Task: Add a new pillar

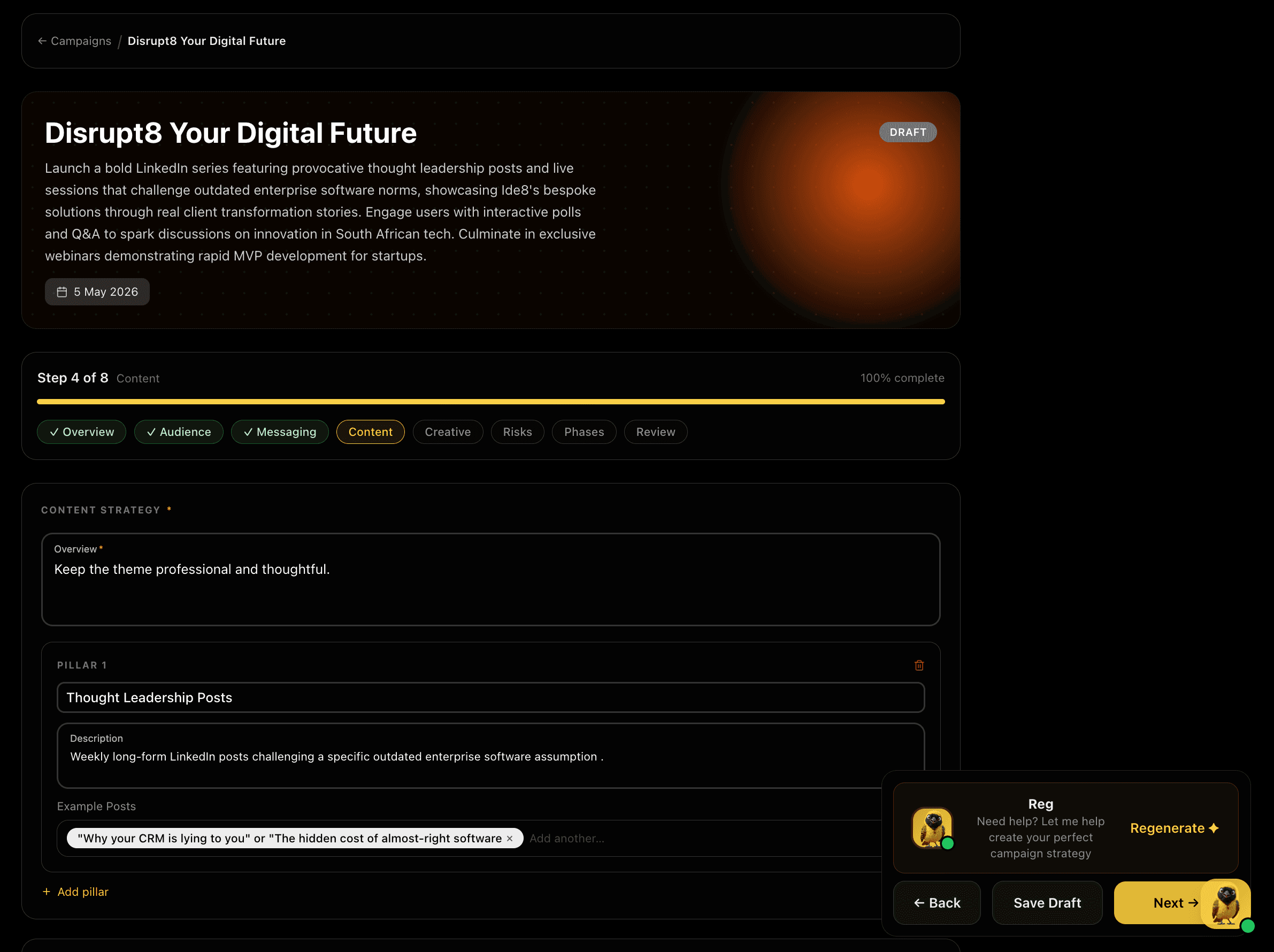Action: point(75,892)
